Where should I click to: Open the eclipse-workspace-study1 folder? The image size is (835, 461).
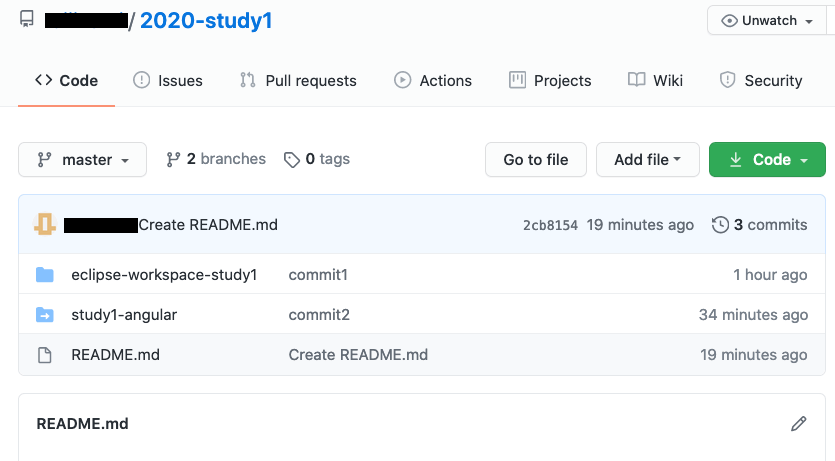point(164,275)
